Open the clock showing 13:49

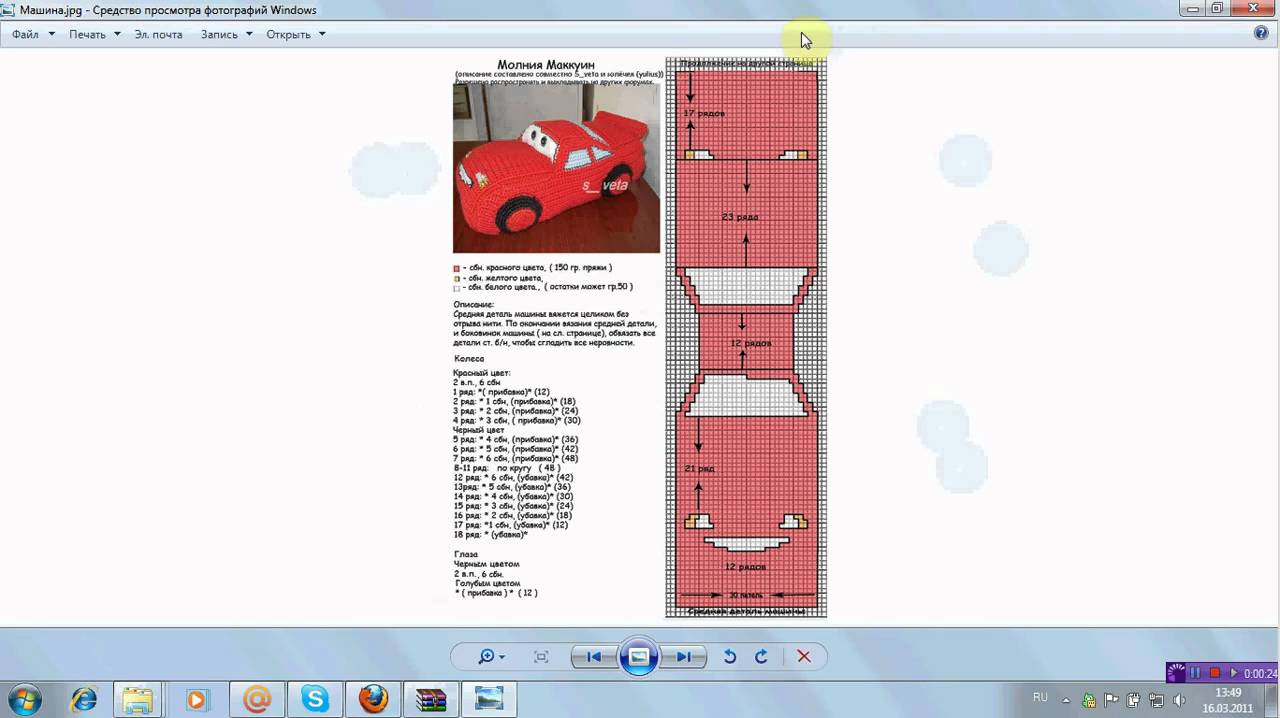click(1227, 699)
